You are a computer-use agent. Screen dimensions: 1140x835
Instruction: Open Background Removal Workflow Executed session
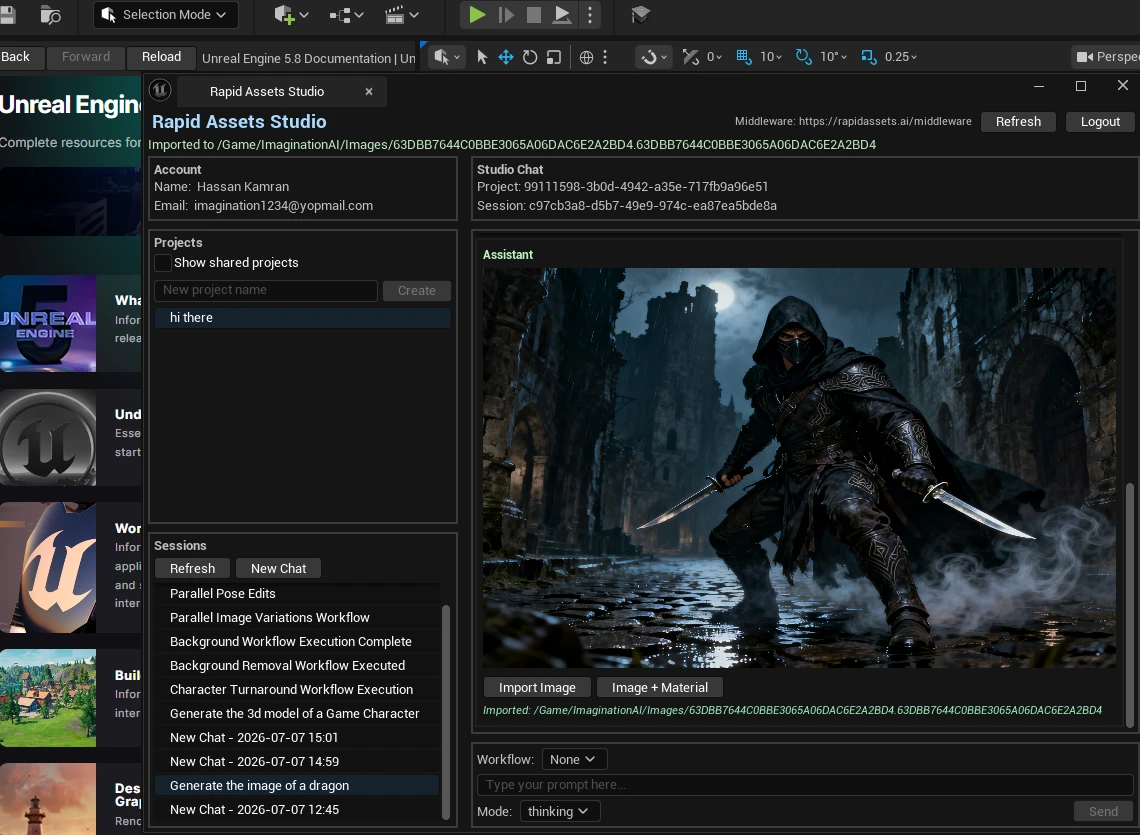click(297, 666)
